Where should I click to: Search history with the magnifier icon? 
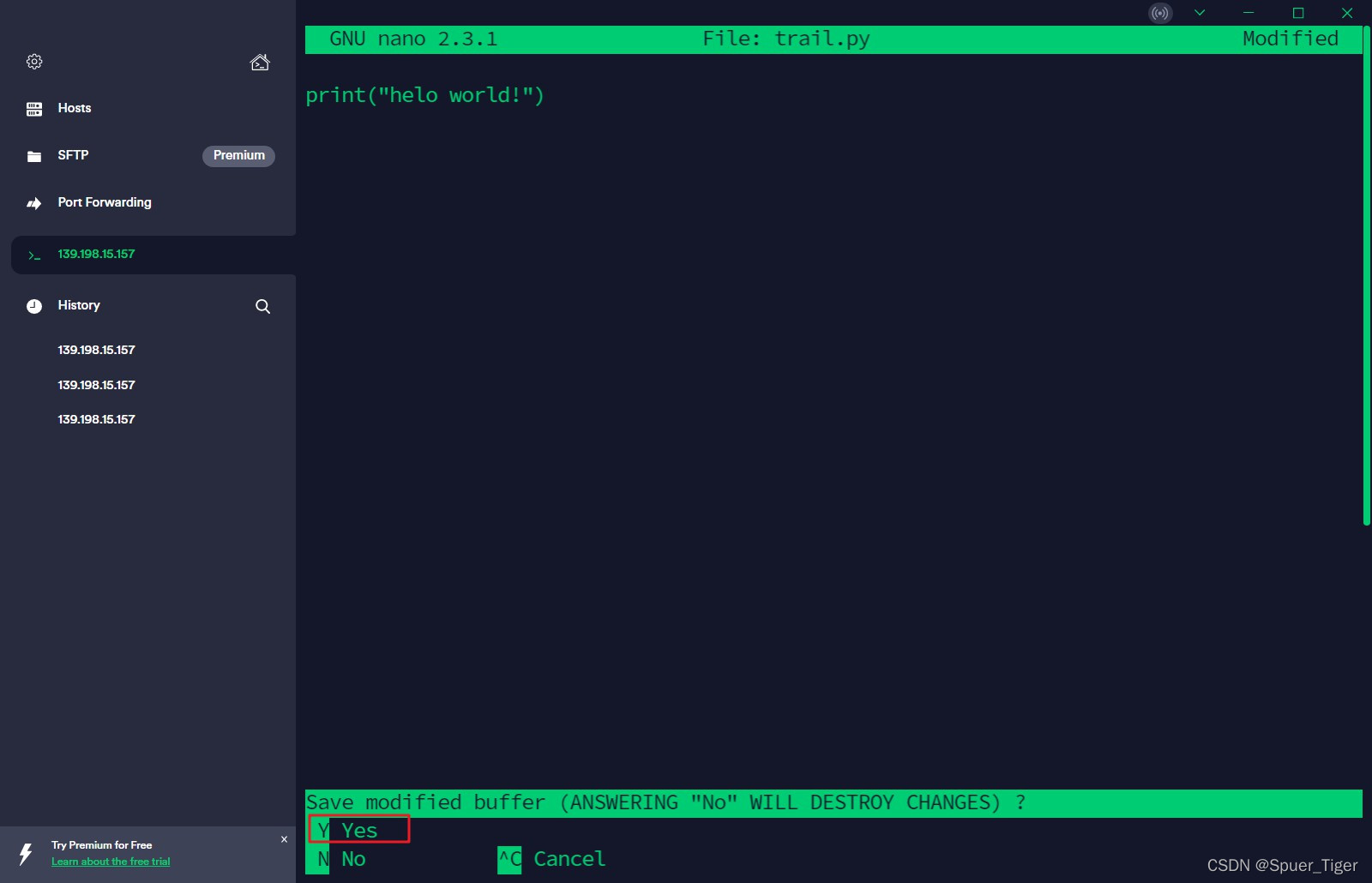coord(262,306)
